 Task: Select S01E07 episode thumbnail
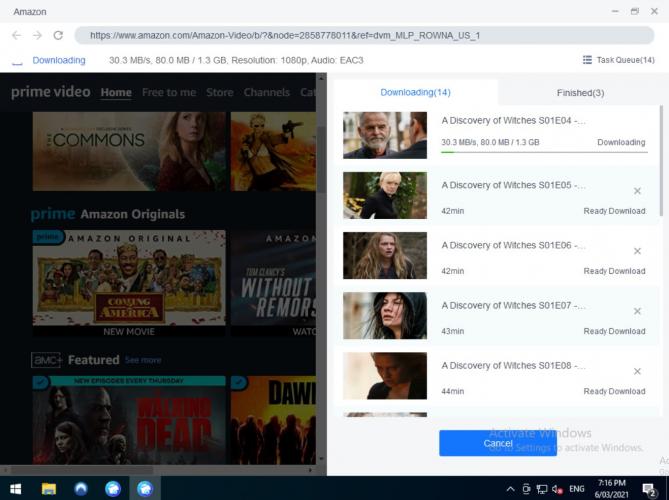point(385,316)
